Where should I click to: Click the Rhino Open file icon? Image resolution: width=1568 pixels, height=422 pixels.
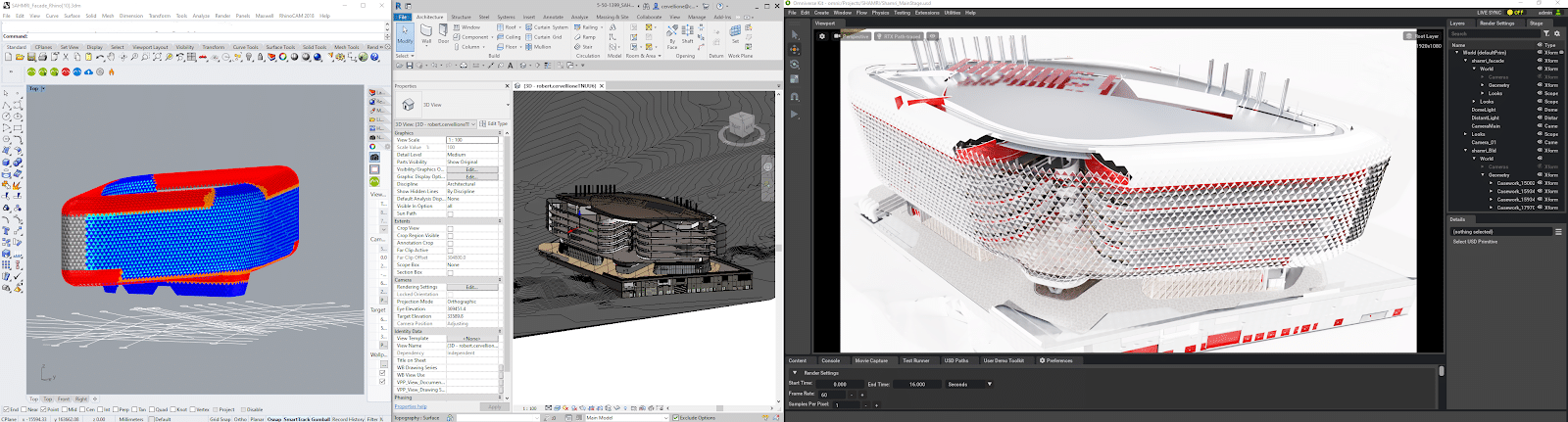(20, 57)
